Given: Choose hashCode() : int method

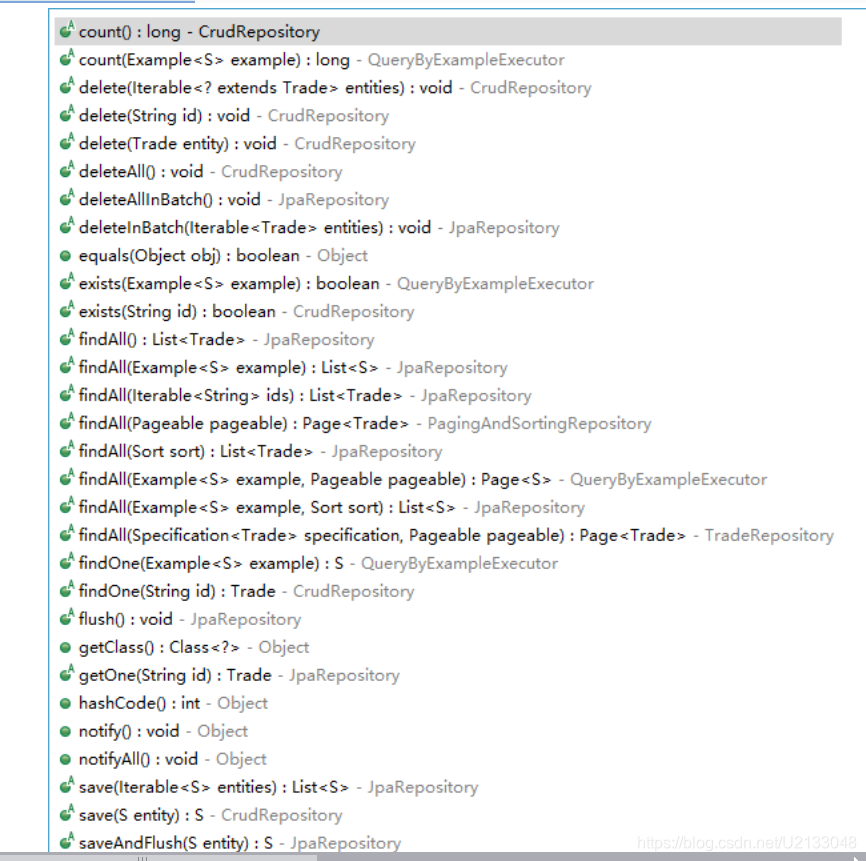Looking at the screenshot, I should pyautogui.click(x=448, y=703).
